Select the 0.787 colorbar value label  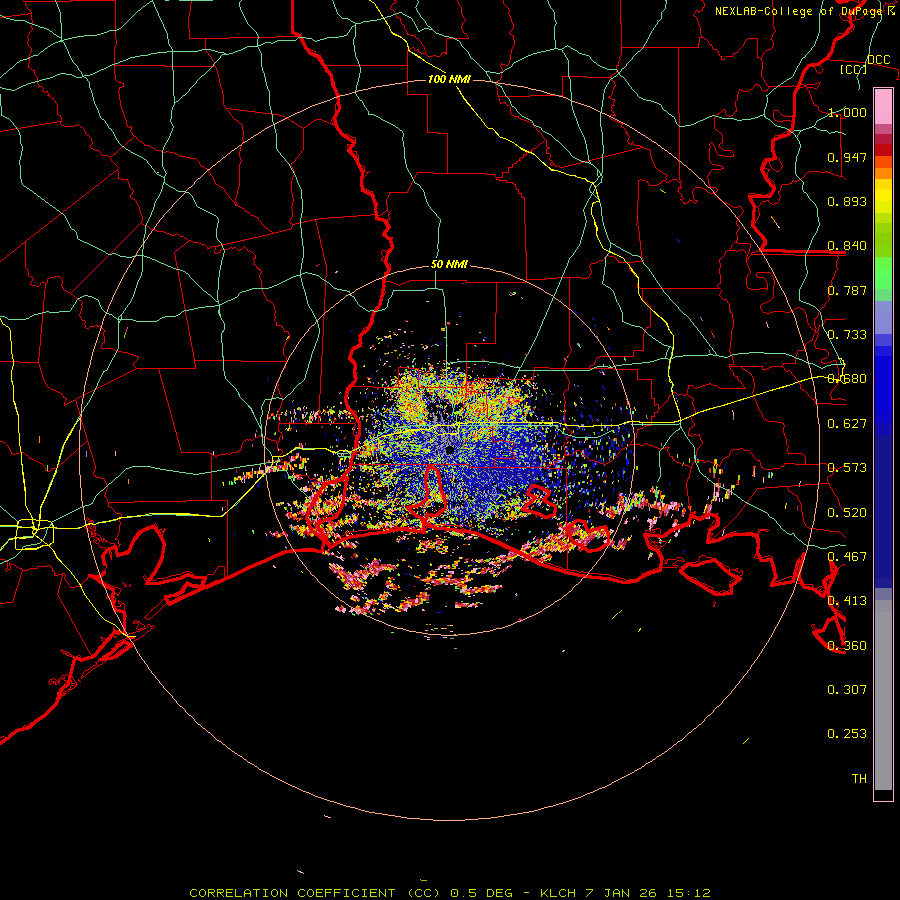coord(847,290)
